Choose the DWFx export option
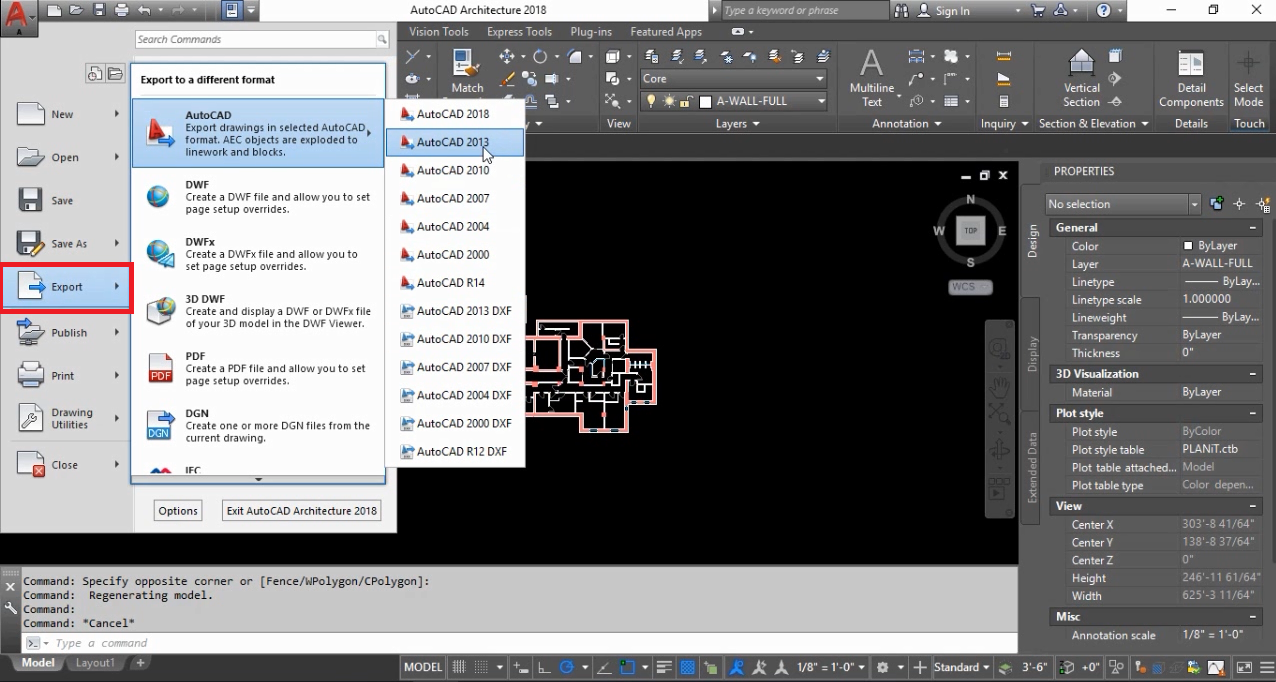This screenshot has height=682, width=1276. [x=258, y=254]
